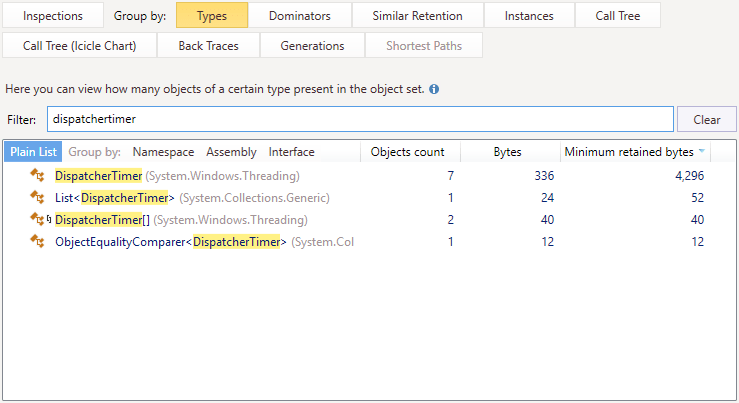Select the Similar Retention tab

pos(418,16)
